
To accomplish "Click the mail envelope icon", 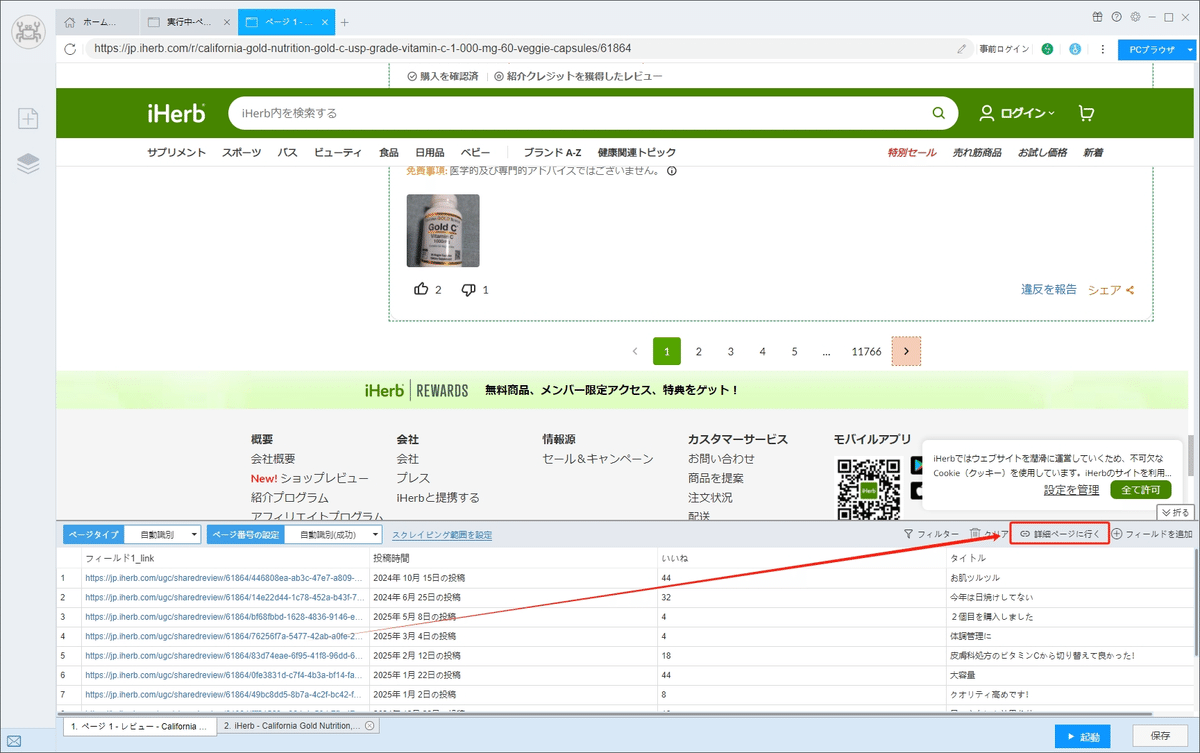I will (14, 741).
